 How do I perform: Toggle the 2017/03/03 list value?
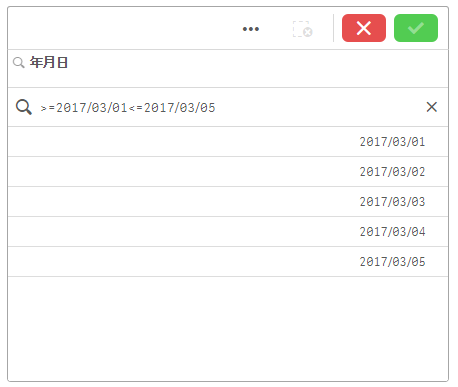[x=228, y=202]
